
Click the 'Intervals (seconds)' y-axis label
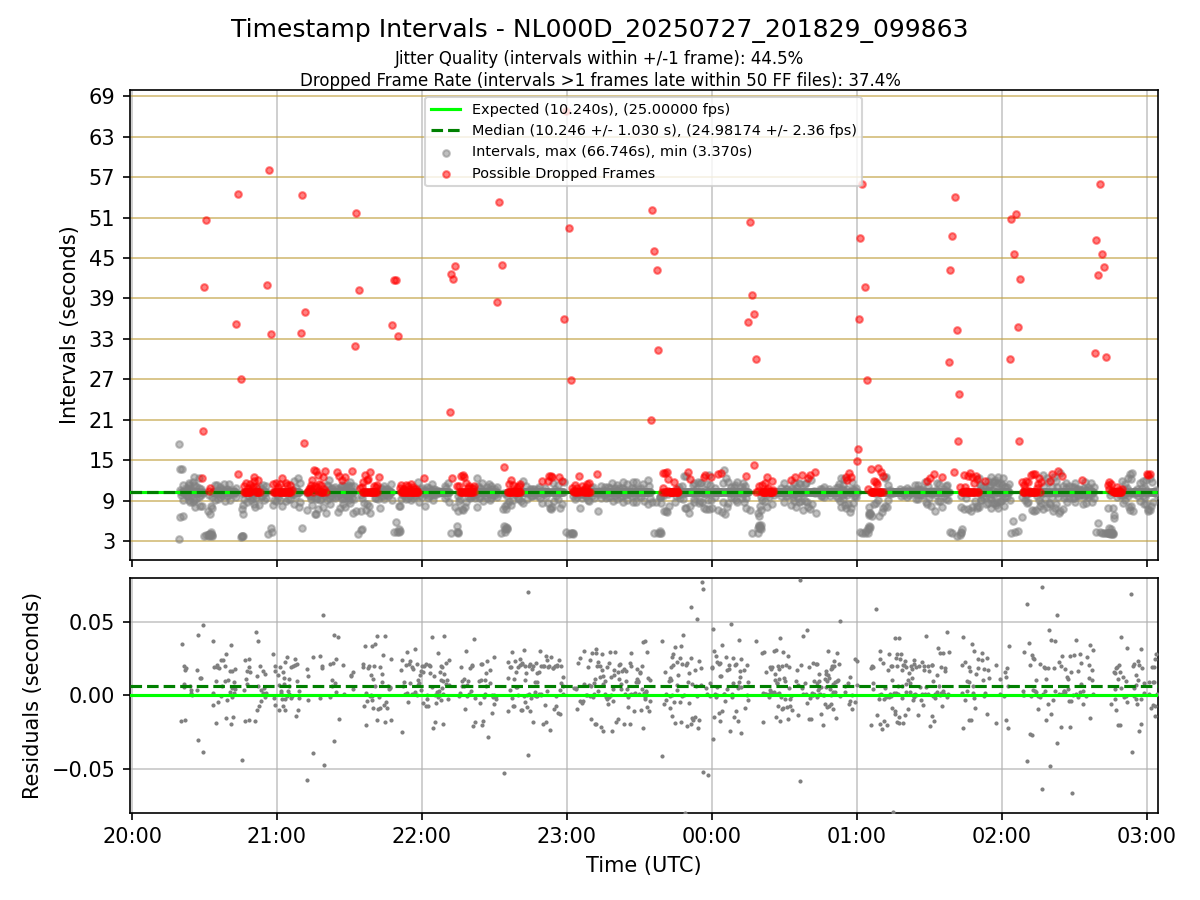coord(68,325)
